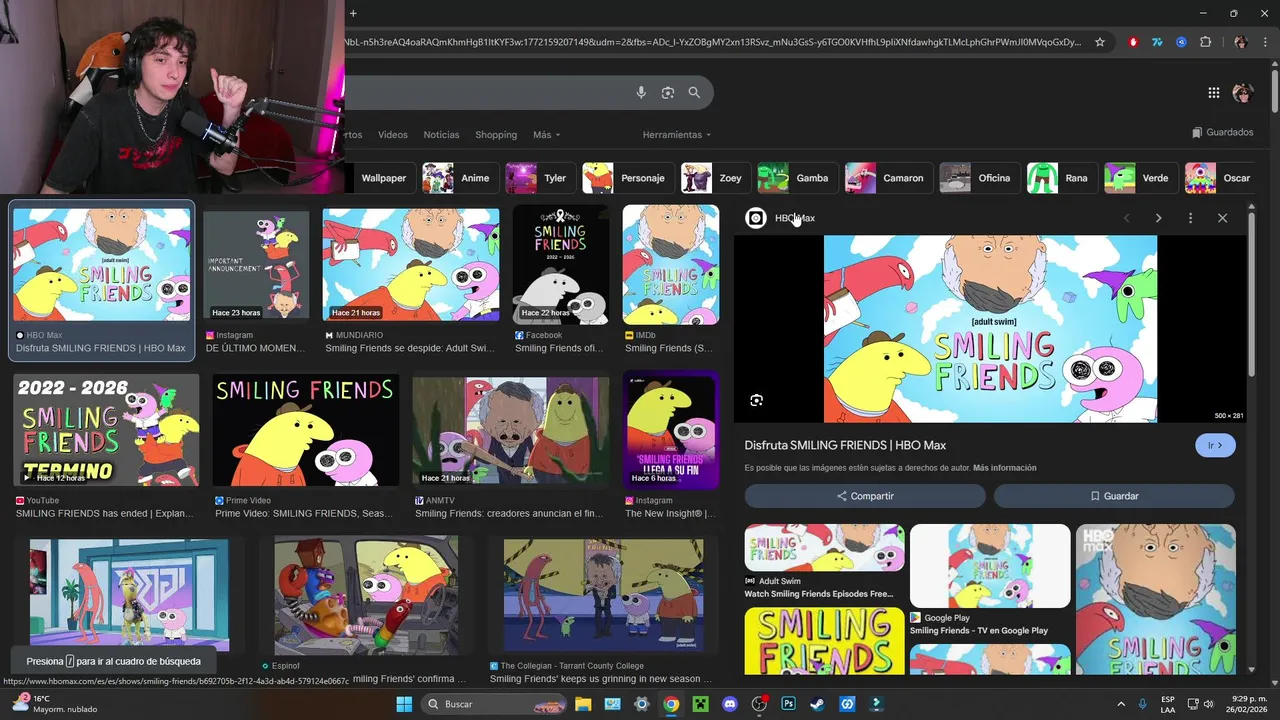Open Google Lens image search icon
Viewport: 1280px width, 720px height.
pyautogui.click(x=668, y=93)
